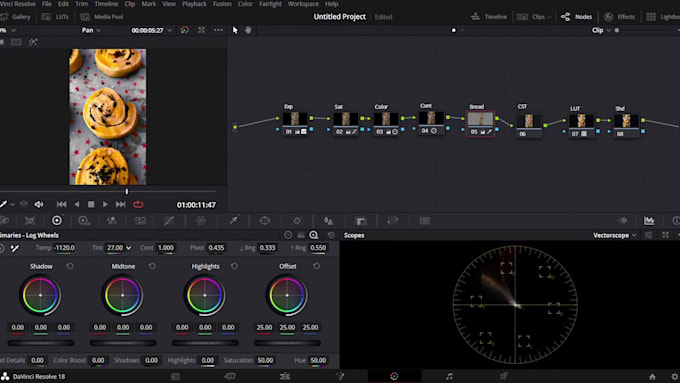Viewport: 680px width, 383px height.
Task: Switch to the Edit page icon
Action: (x=285, y=376)
